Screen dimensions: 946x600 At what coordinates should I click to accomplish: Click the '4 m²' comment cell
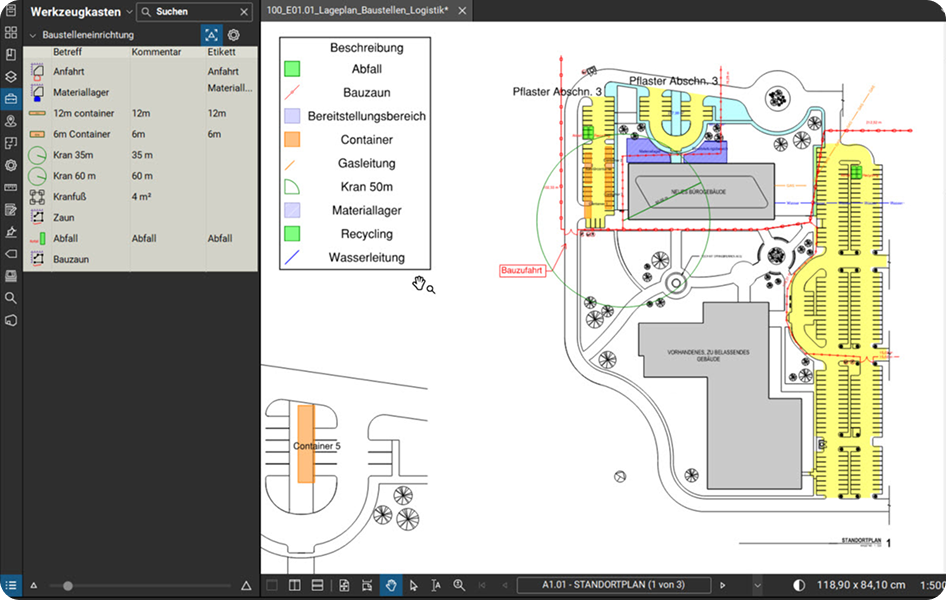[141, 197]
